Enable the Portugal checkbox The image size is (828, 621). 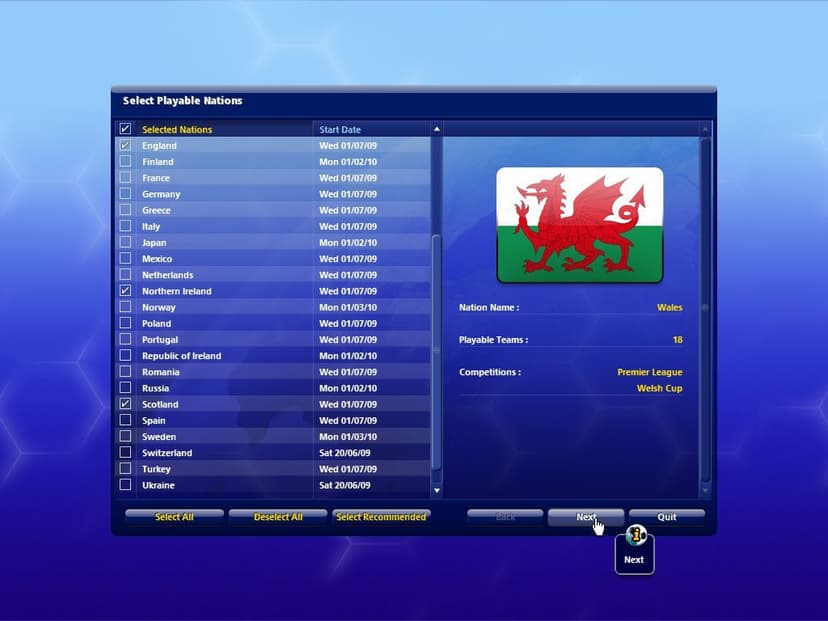(125, 339)
